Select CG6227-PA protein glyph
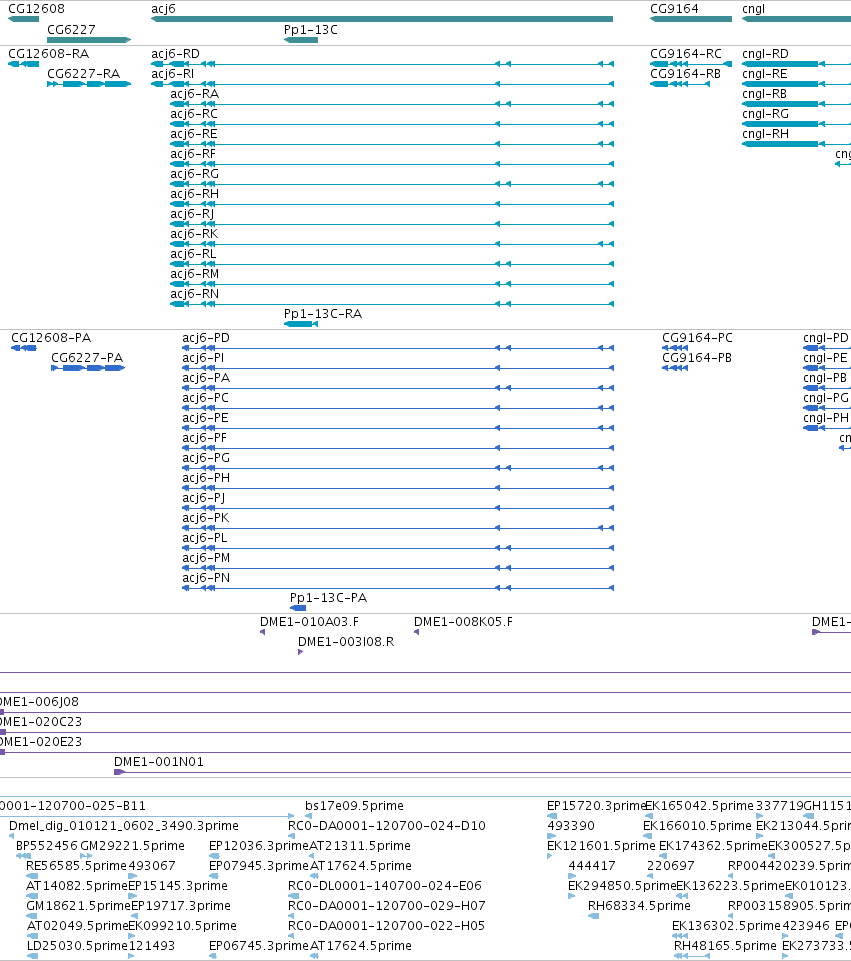This screenshot has width=851, height=961. tap(88, 368)
